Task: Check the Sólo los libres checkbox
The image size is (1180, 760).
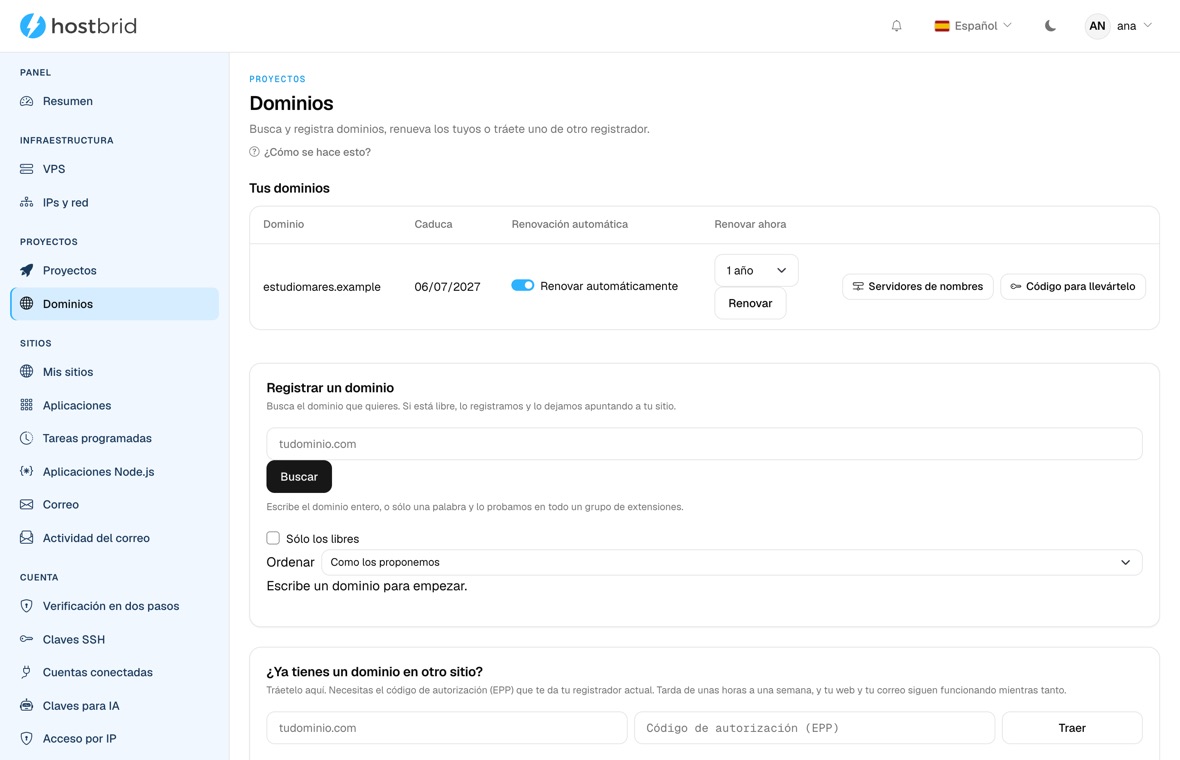Action: (x=273, y=538)
